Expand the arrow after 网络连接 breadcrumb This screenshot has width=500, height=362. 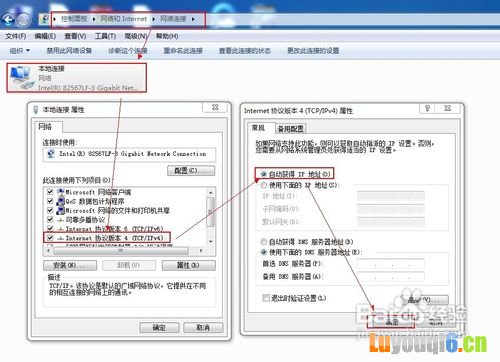[193, 19]
